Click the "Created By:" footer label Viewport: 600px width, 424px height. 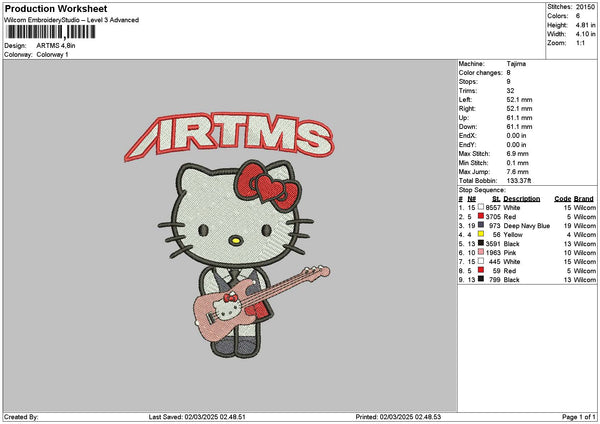(x=21, y=417)
